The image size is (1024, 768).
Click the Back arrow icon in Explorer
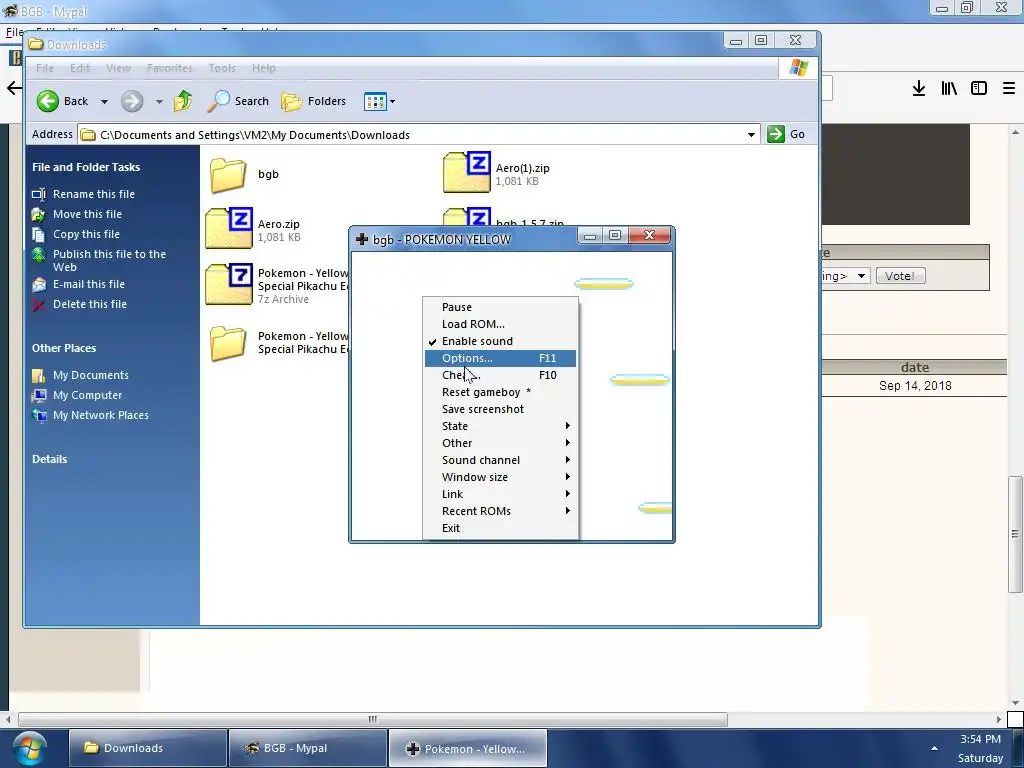48,101
